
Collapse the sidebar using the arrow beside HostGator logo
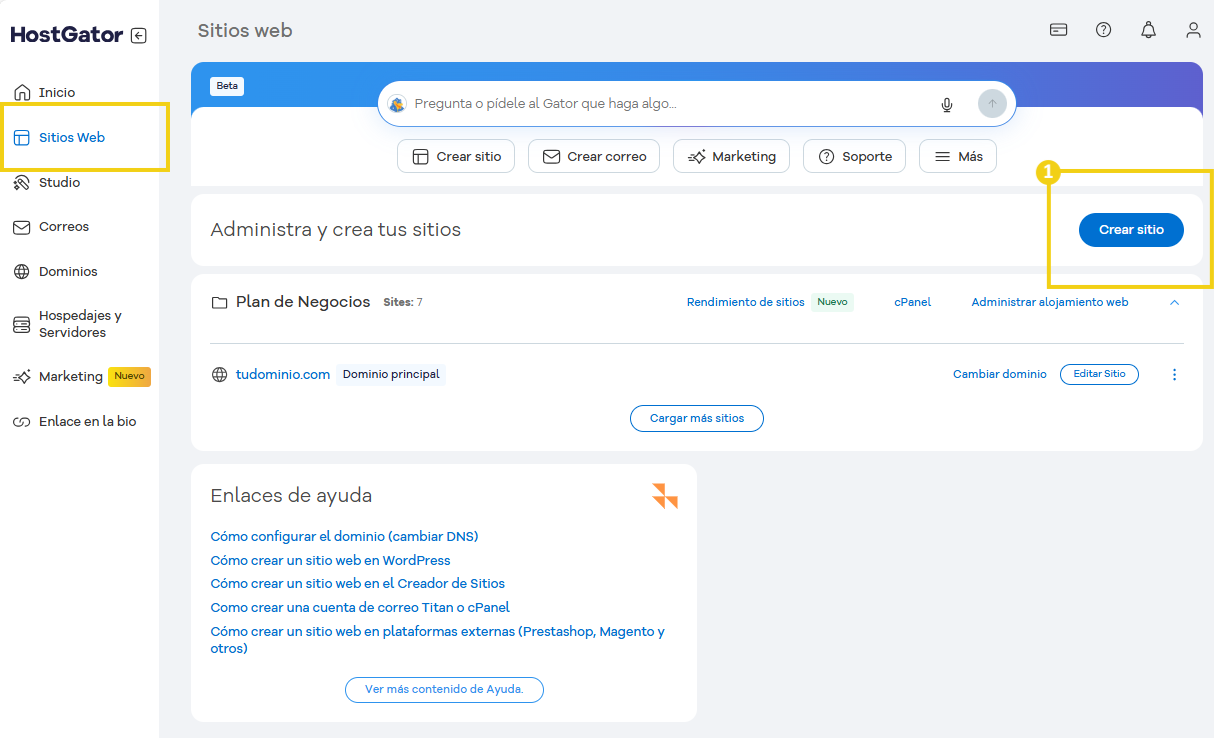pyautogui.click(x=139, y=34)
